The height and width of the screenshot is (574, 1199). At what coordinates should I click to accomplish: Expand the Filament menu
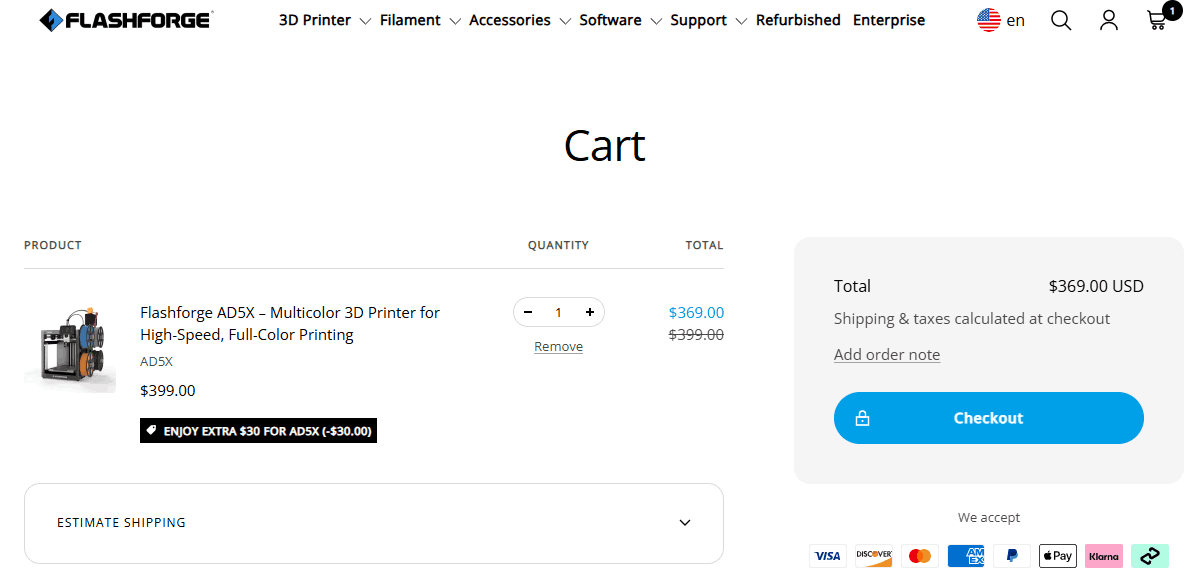(420, 21)
